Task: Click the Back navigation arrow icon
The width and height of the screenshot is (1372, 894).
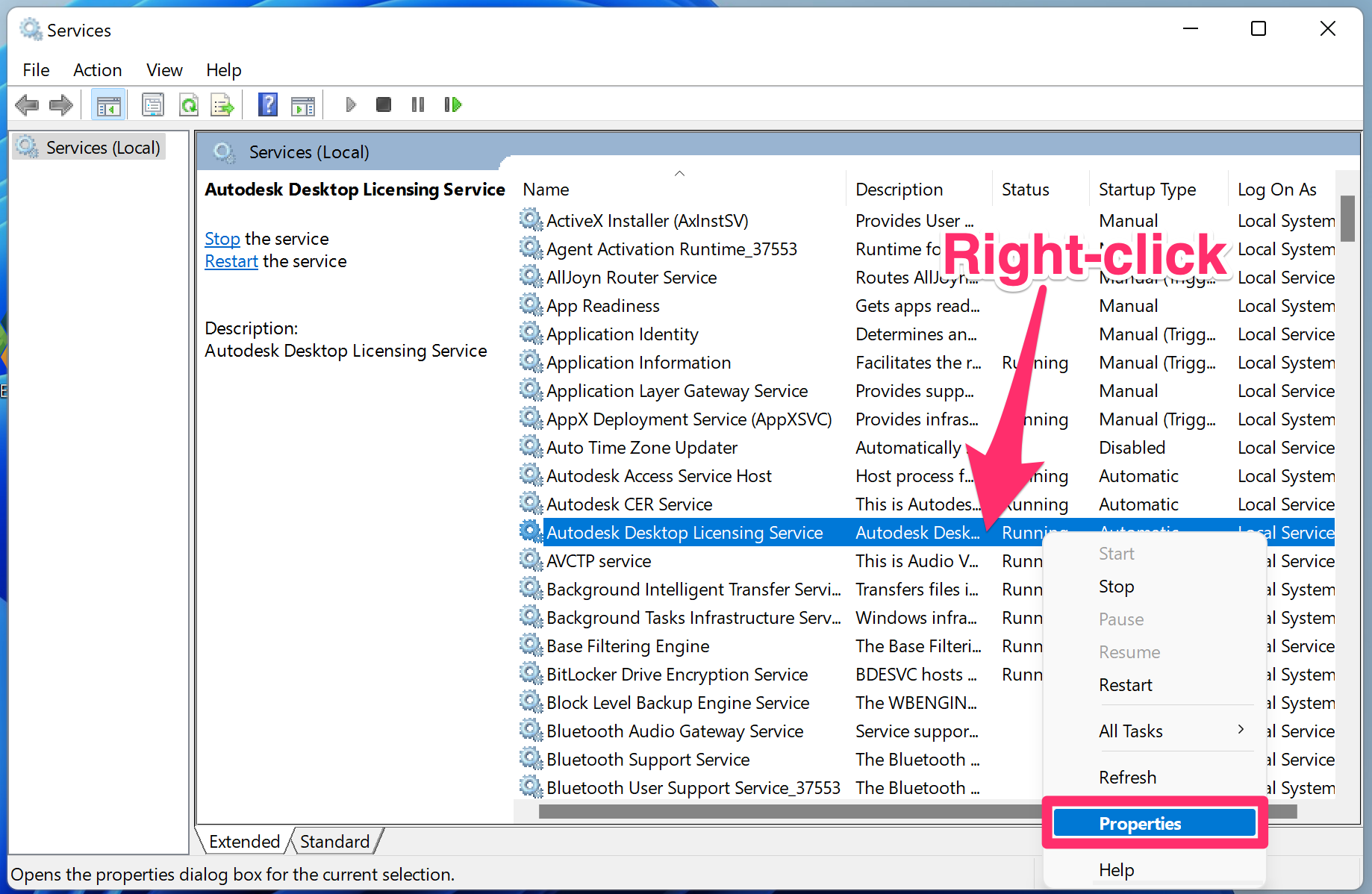Action: click(27, 104)
